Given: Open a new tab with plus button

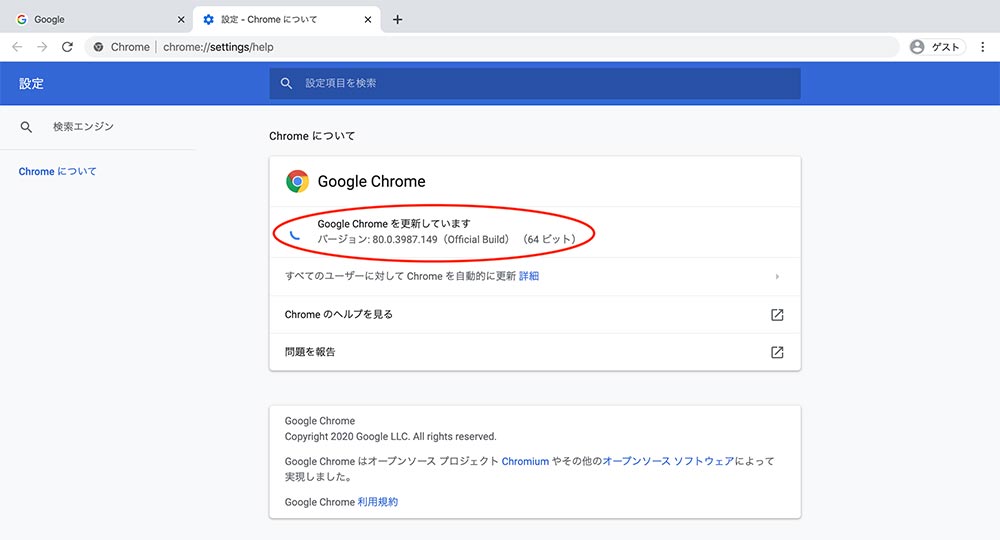Looking at the screenshot, I should pyautogui.click(x=397, y=20).
